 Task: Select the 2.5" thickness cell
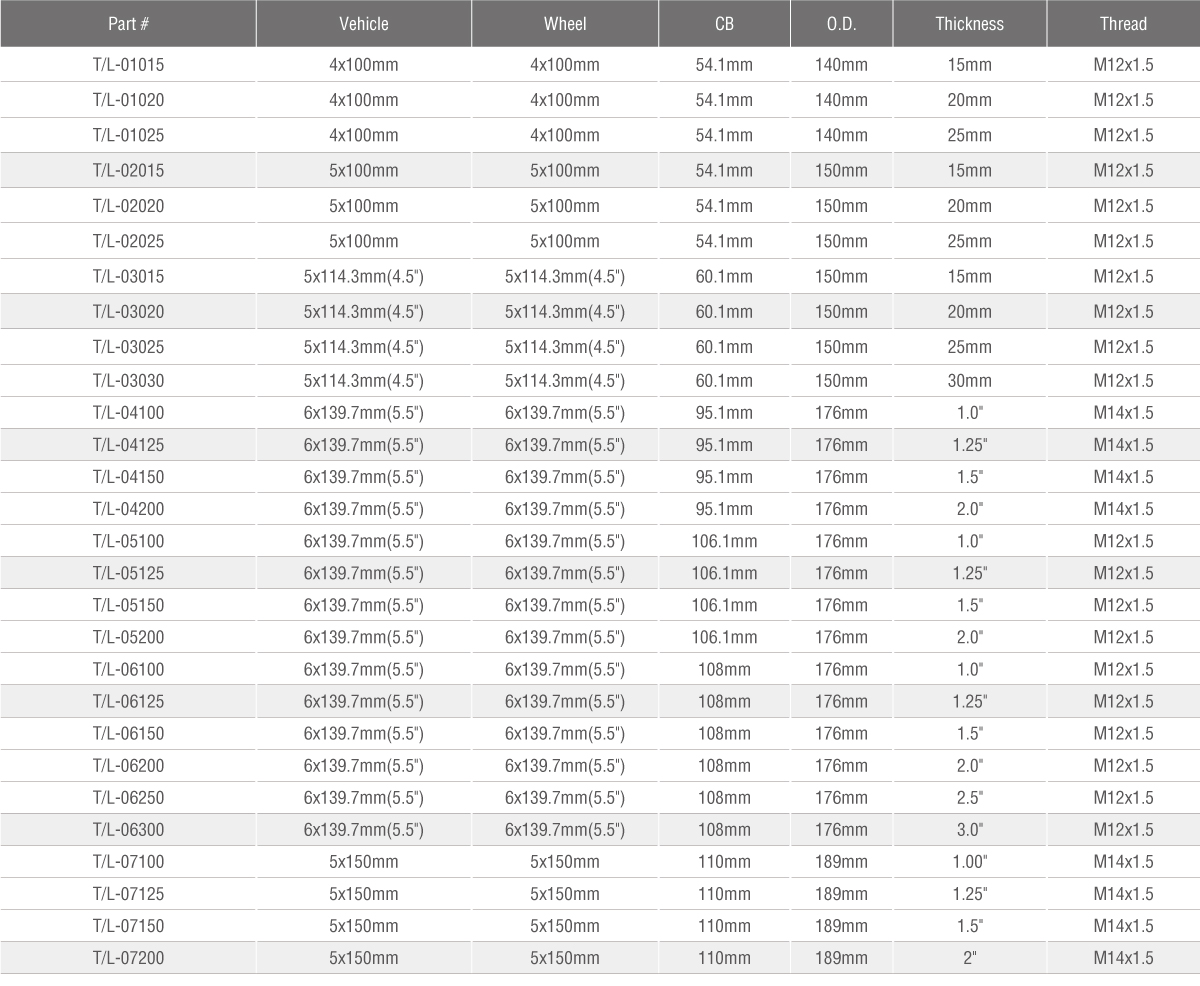click(969, 798)
